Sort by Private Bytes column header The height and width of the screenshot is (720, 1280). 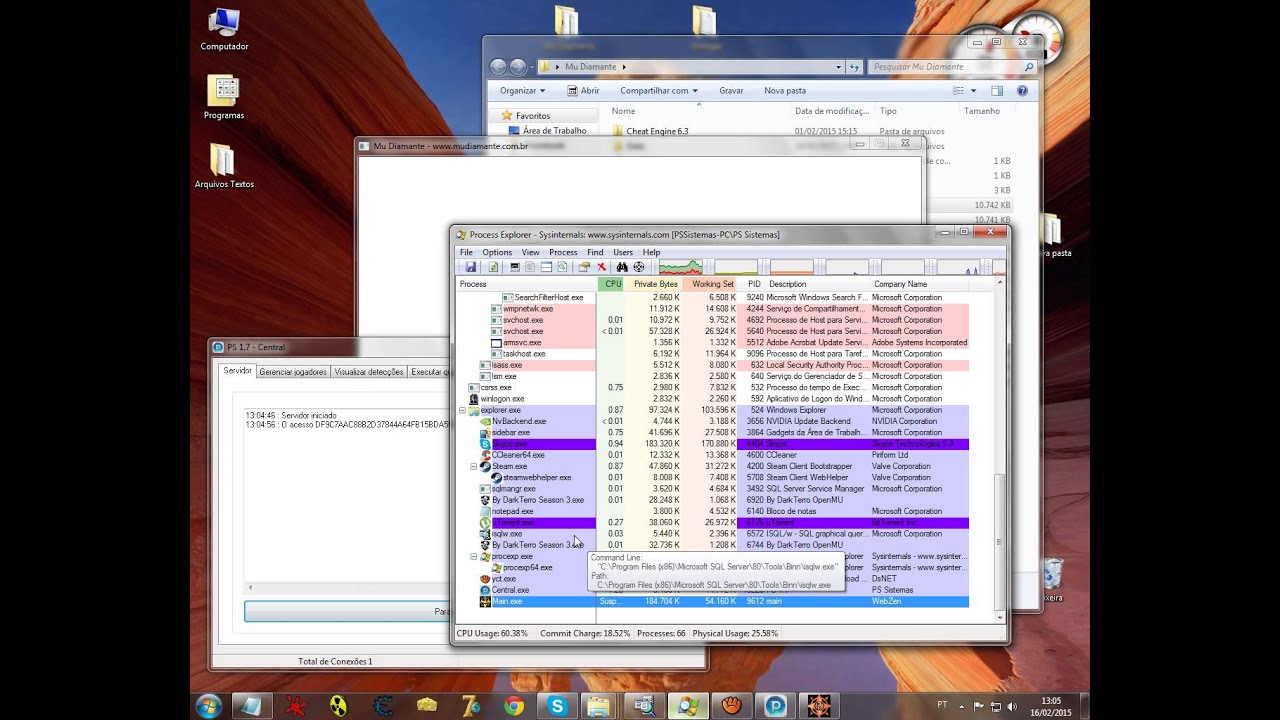[x=655, y=284]
